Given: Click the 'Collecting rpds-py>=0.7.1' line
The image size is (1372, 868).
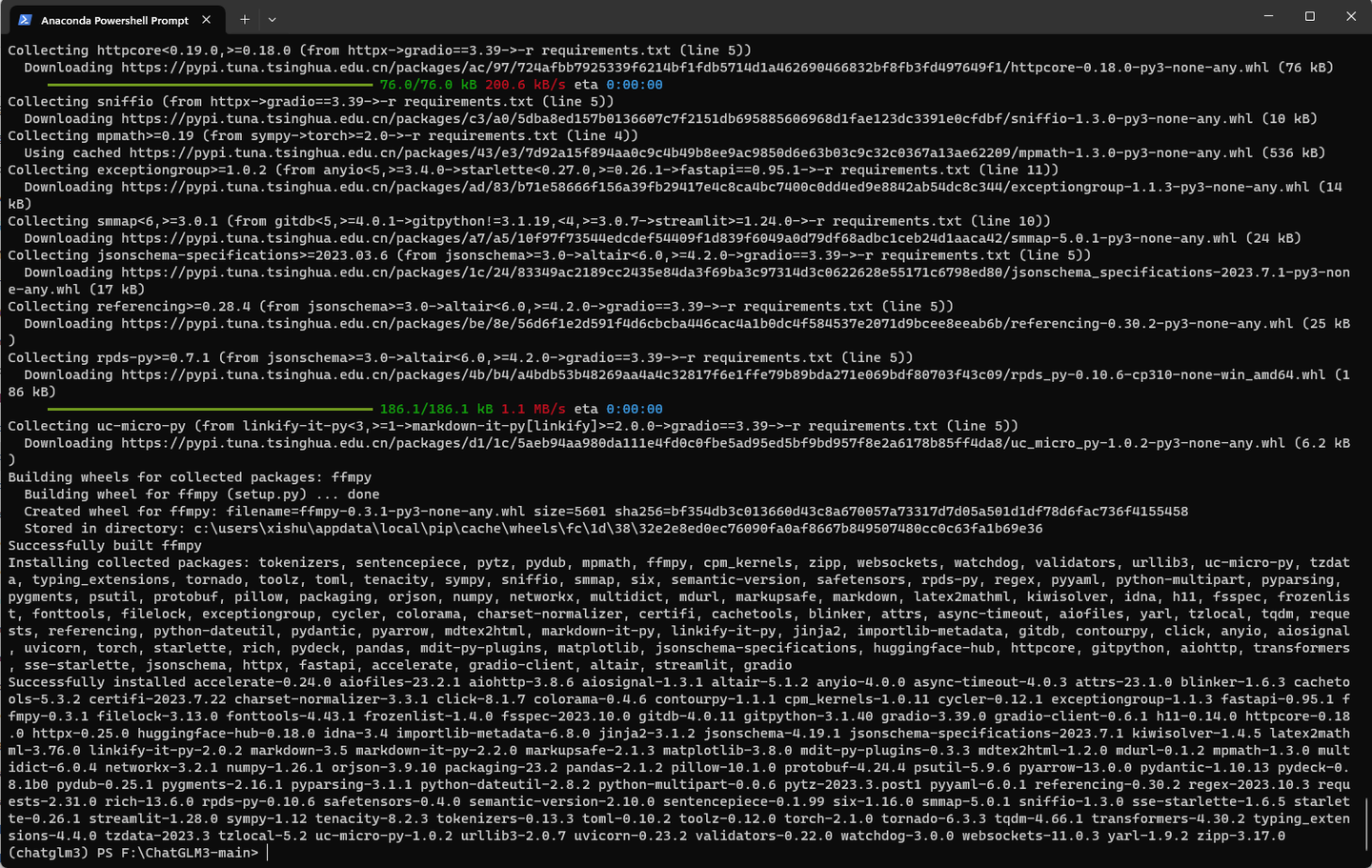Looking at the screenshot, I should point(460,358).
